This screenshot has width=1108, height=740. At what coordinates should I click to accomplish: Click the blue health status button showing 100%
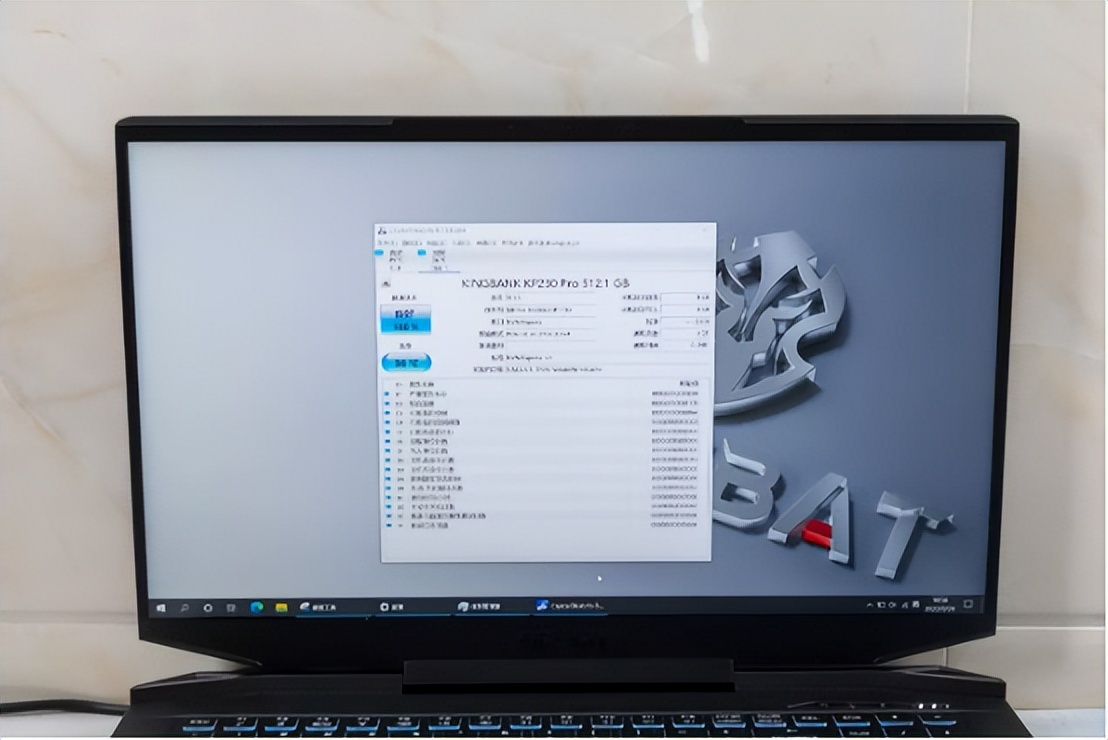click(406, 320)
